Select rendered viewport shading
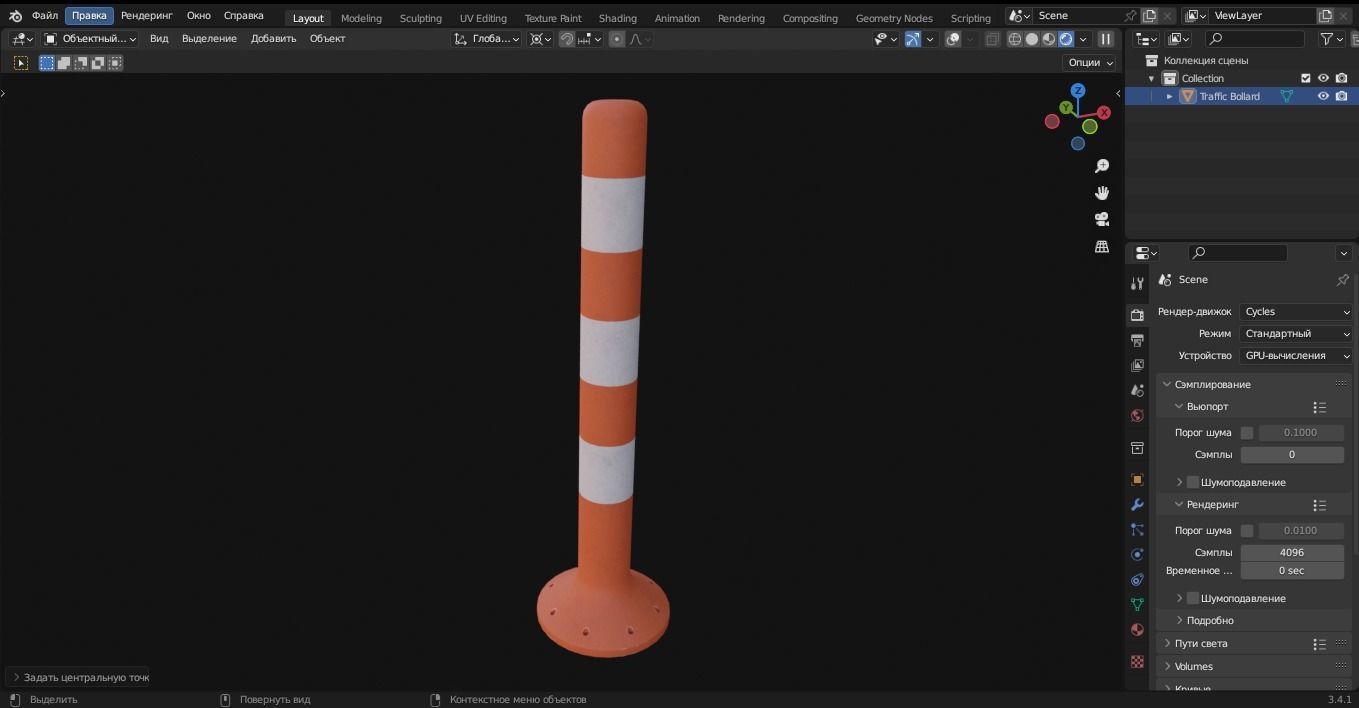Screen dimensions: 1359x708 [x=1066, y=39]
